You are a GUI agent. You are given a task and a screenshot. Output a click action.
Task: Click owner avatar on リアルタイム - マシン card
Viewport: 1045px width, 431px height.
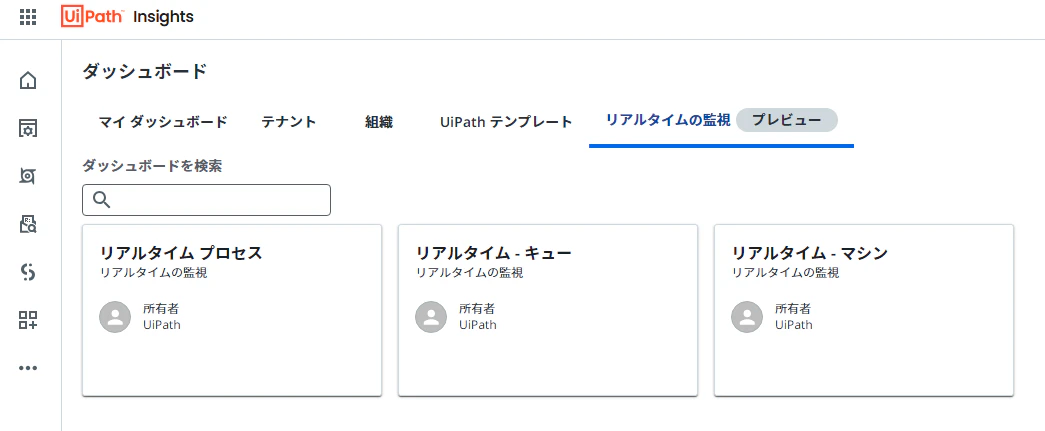click(x=747, y=317)
